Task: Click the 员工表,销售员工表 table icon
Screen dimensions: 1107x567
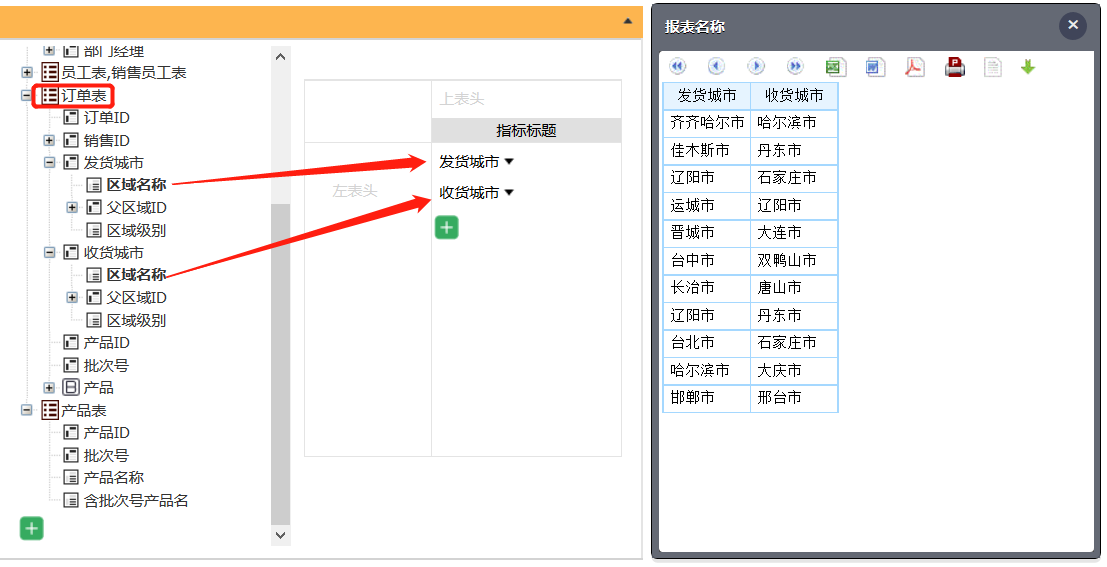Action: click(x=49, y=72)
